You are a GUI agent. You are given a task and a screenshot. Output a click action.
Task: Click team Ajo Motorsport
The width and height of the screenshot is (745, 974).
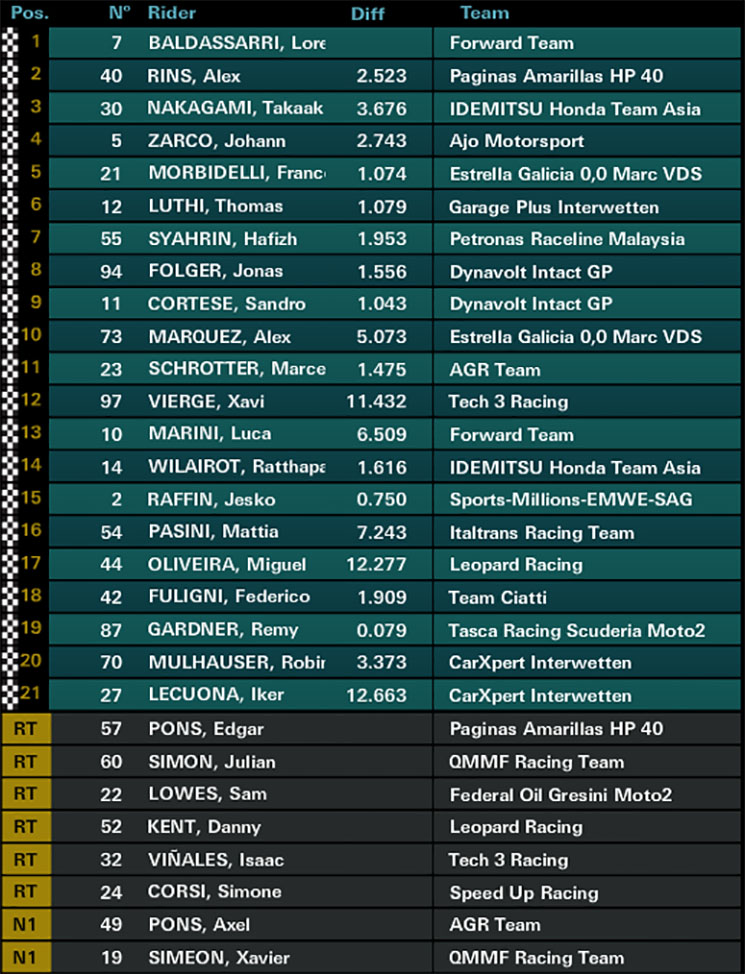pos(517,141)
